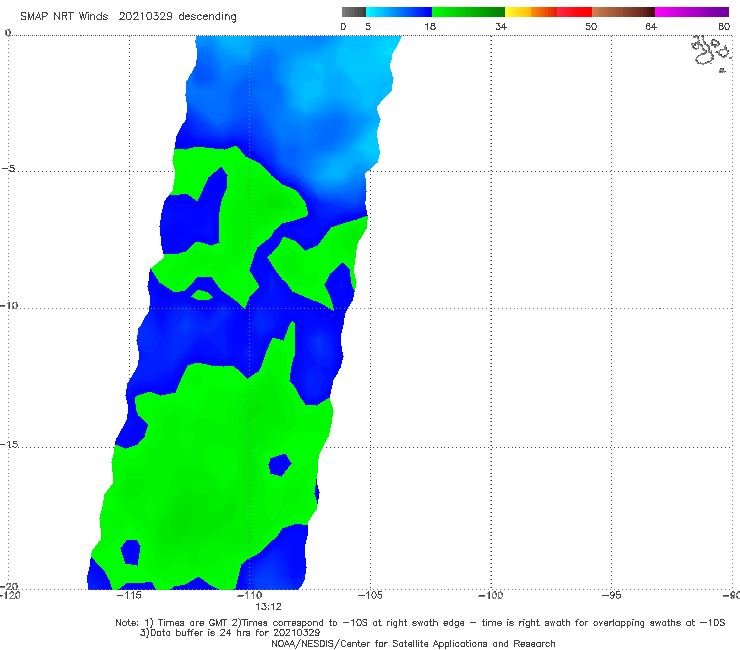Screen dimensions: 740x650
Task: Click the color bar label '64'
Action: pos(651,26)
